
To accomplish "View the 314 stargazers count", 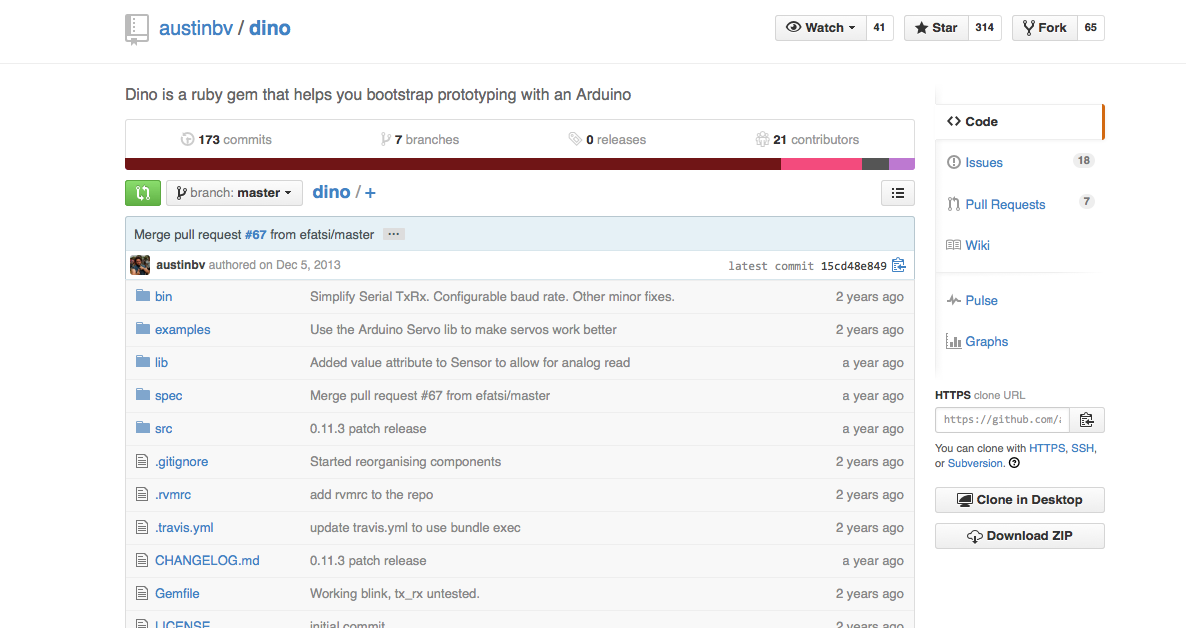I will pos(985,28).
